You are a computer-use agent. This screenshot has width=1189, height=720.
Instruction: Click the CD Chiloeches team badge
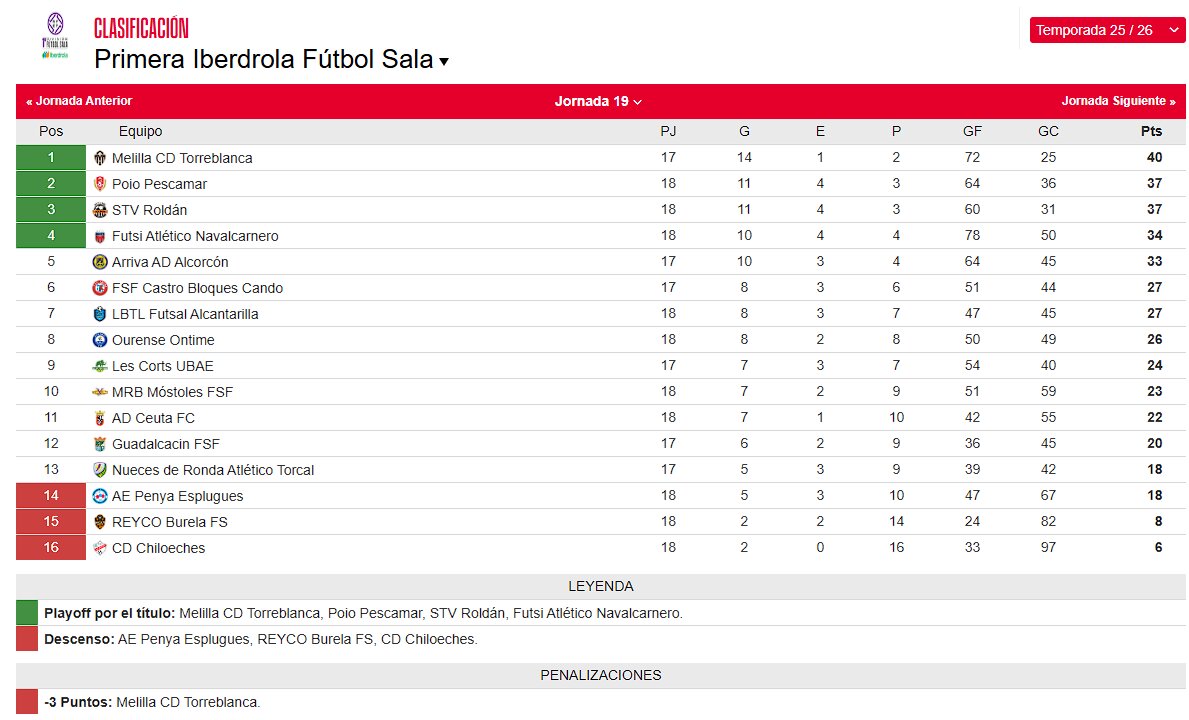[100, 547]
